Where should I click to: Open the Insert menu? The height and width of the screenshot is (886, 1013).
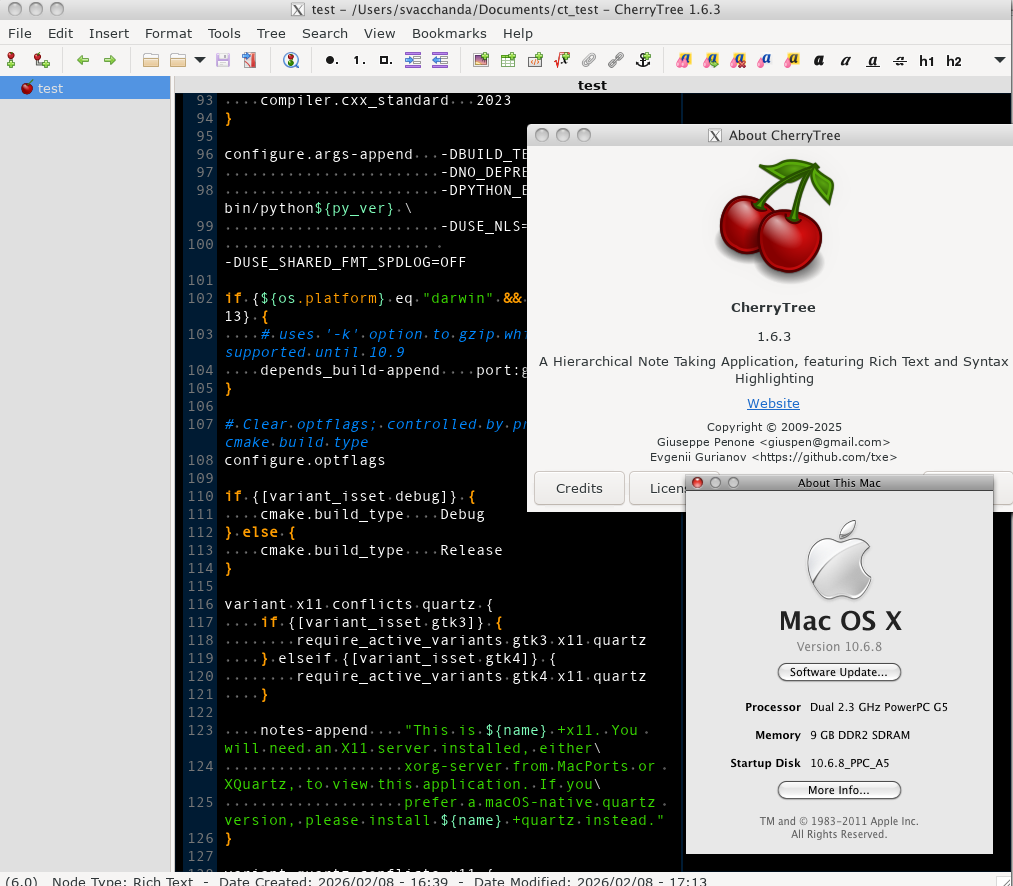coord(109,33)
